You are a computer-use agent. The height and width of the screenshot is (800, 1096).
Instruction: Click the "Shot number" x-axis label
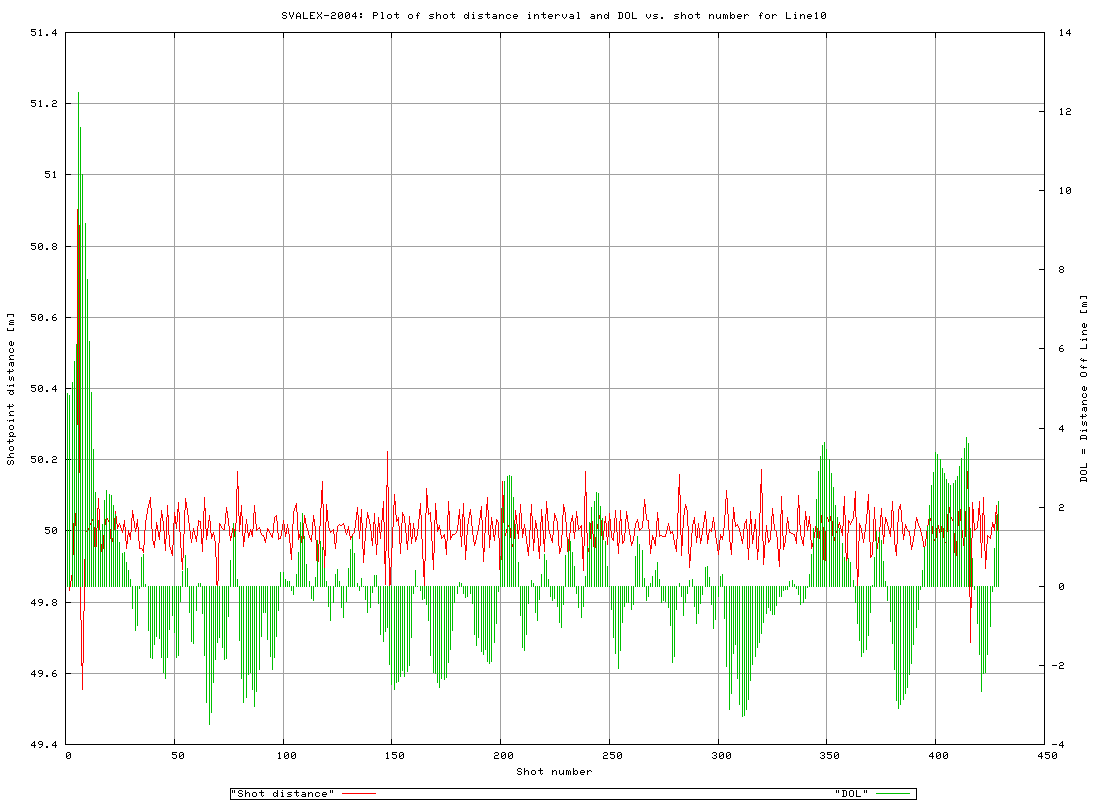pos(554,771)
